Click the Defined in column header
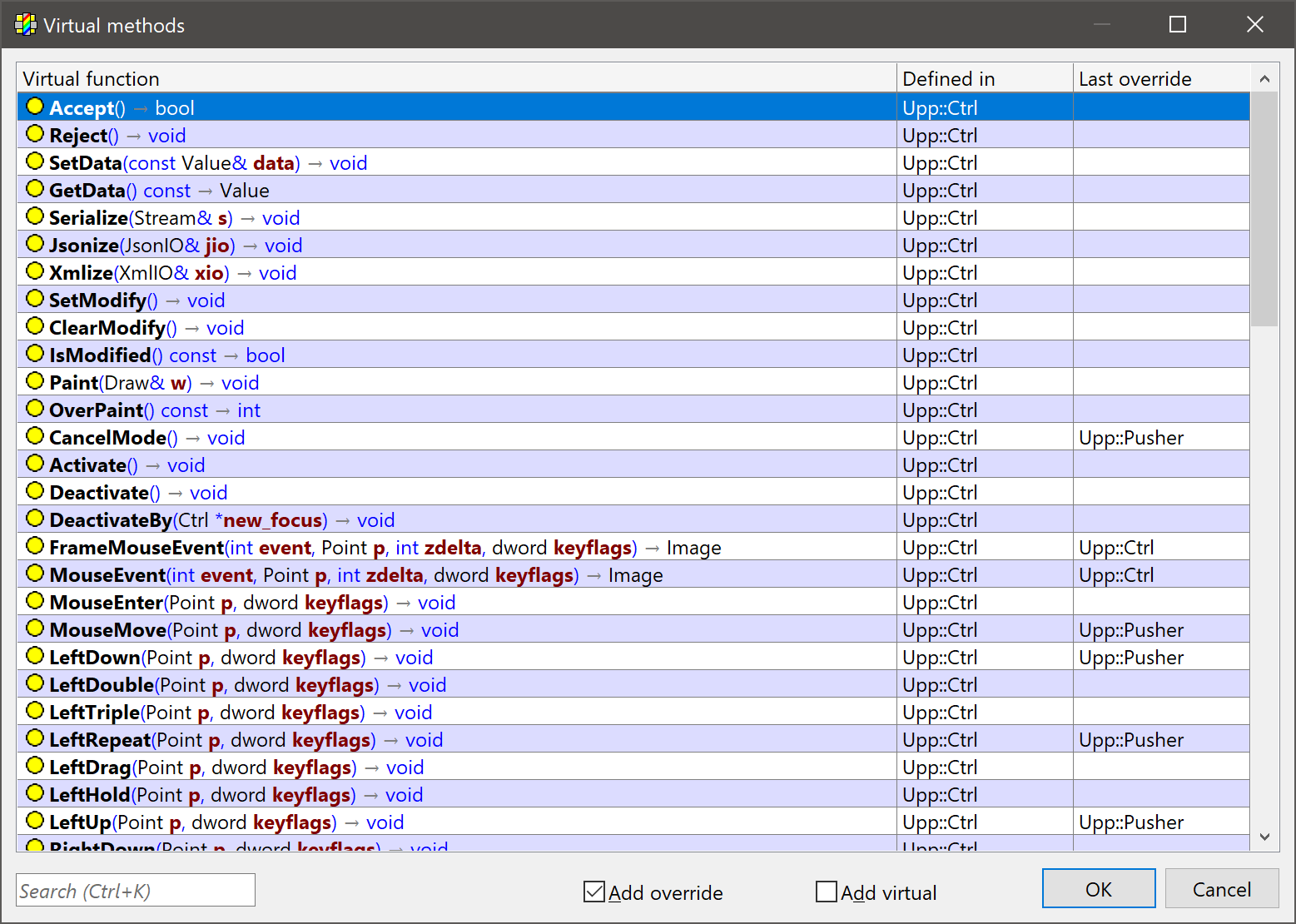The image size is (1296, 924). (x=984, y=79)
